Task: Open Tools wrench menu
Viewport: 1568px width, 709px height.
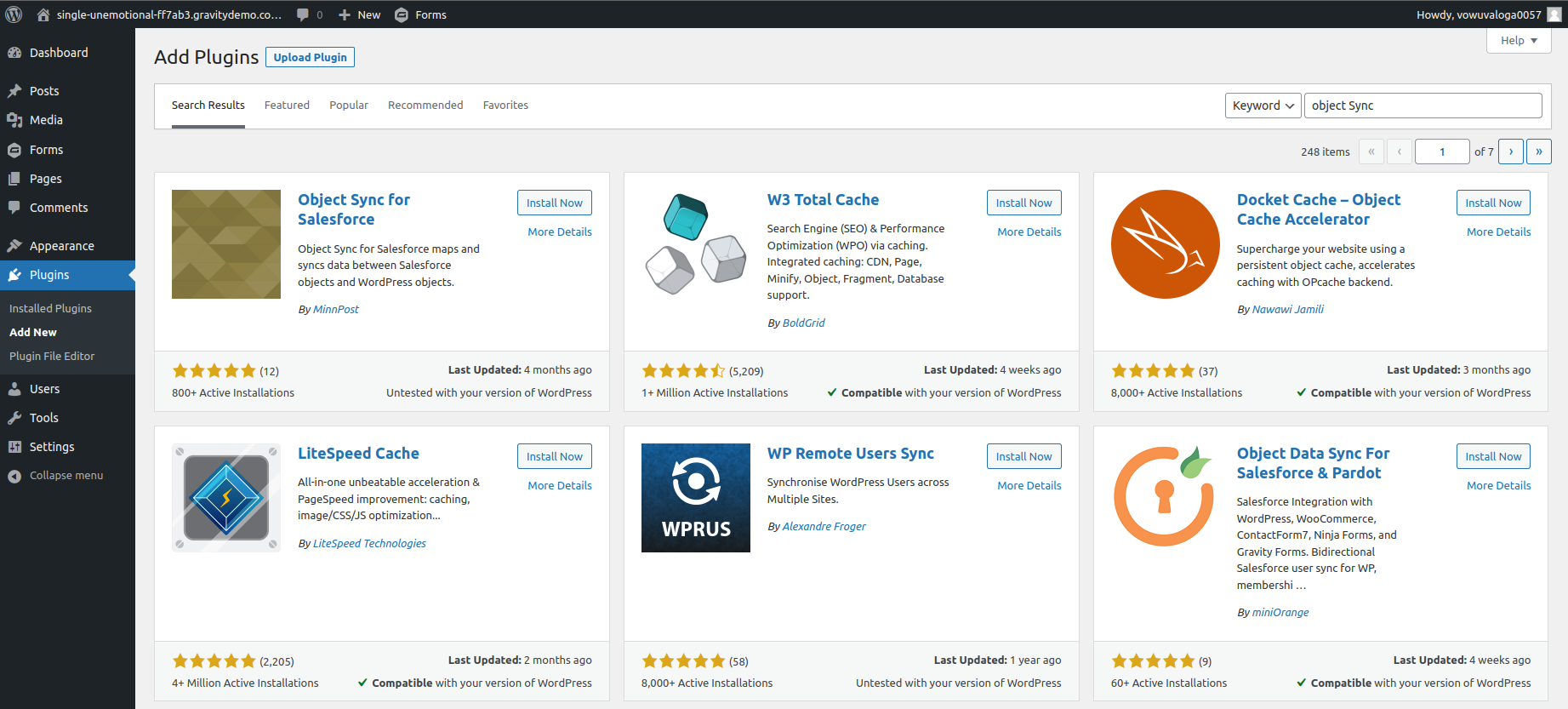Action: click(14, 418)
